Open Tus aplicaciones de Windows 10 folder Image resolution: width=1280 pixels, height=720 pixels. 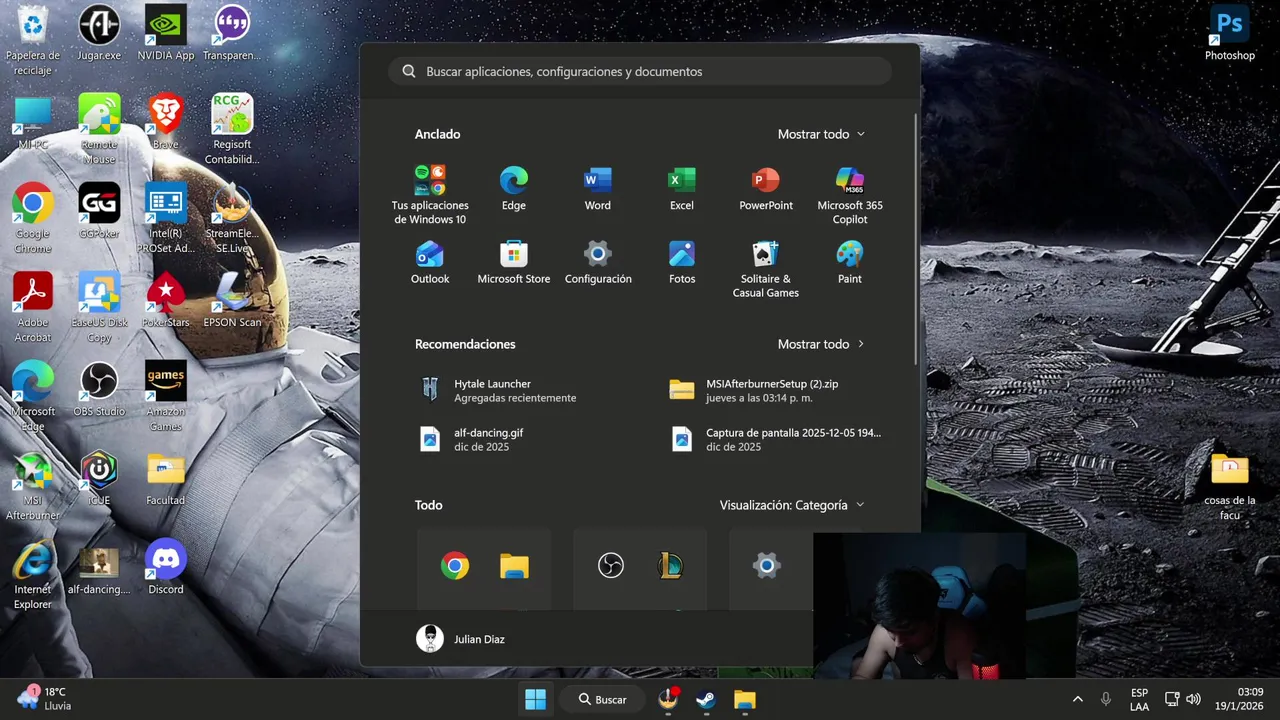tap(430, 195)
